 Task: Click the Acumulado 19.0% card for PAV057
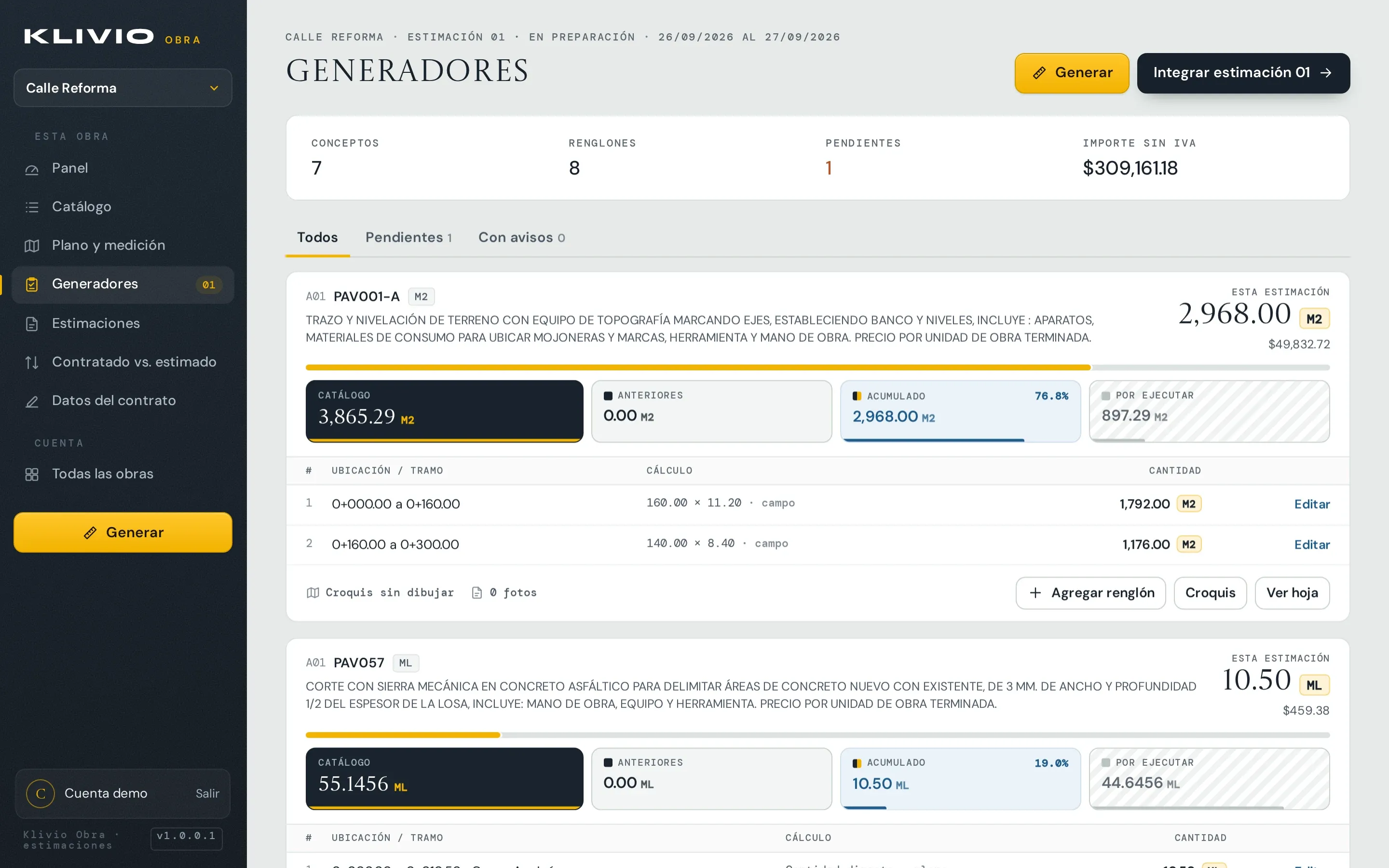[x=960, y=778]
